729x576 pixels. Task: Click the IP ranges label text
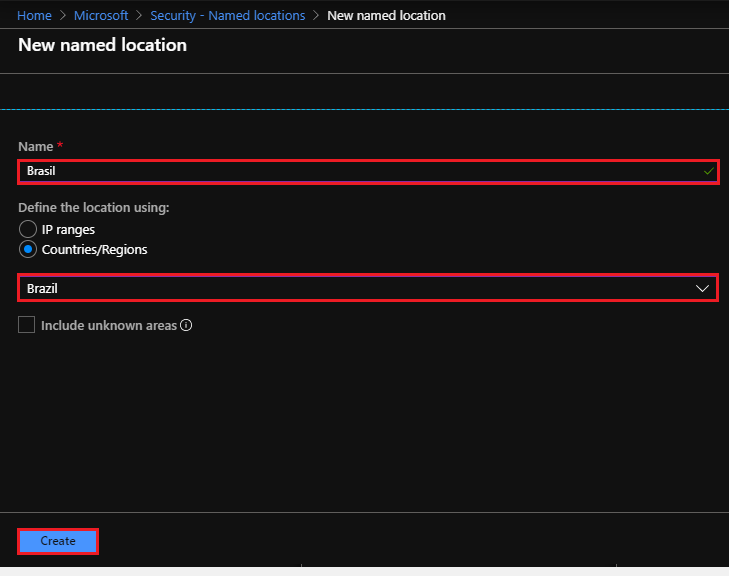68,230
